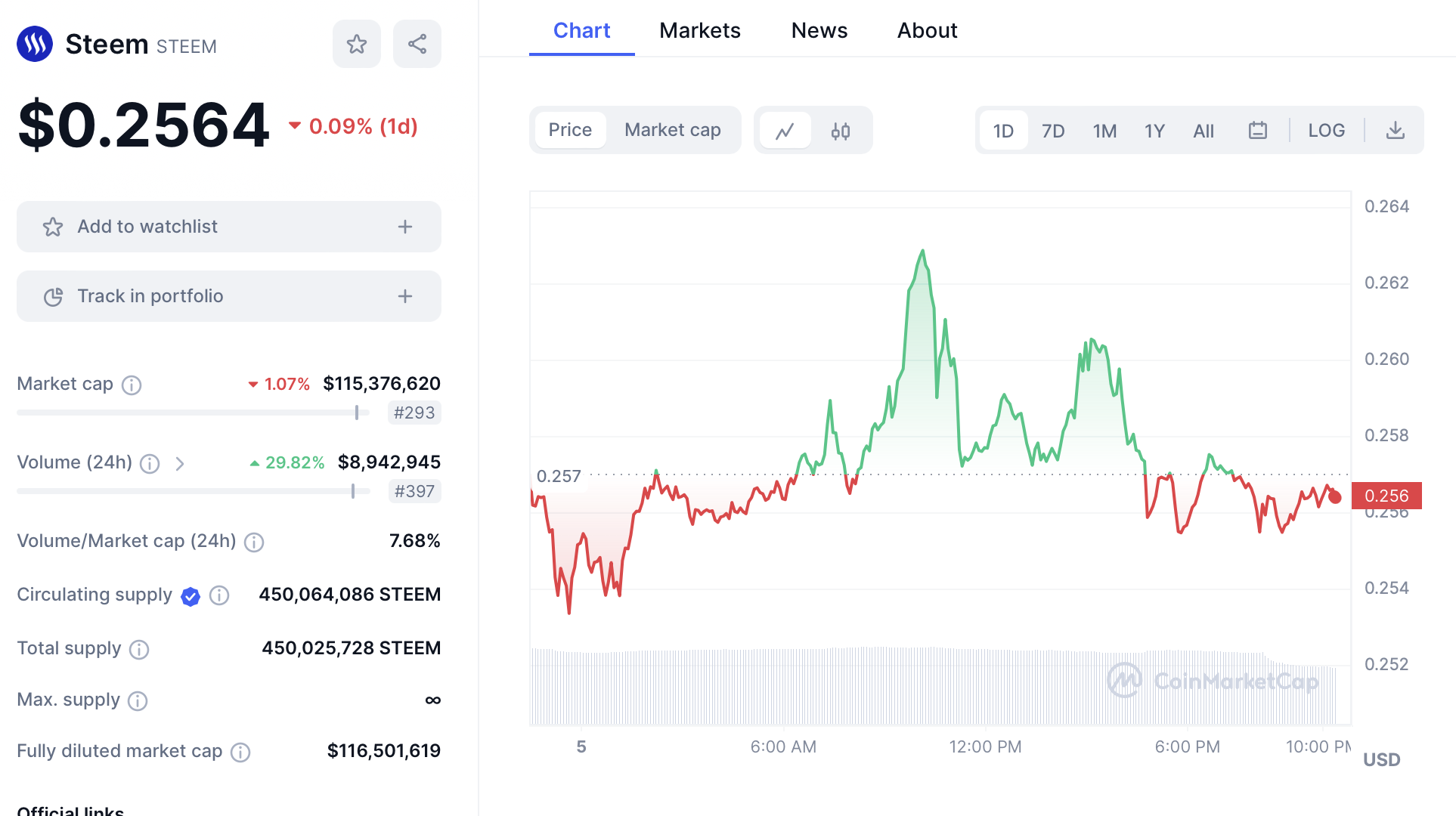Viewport: 1456px width, 816px height.
Task: Click the share icon button
Action: pyautogui.click(x=417, y=44)
